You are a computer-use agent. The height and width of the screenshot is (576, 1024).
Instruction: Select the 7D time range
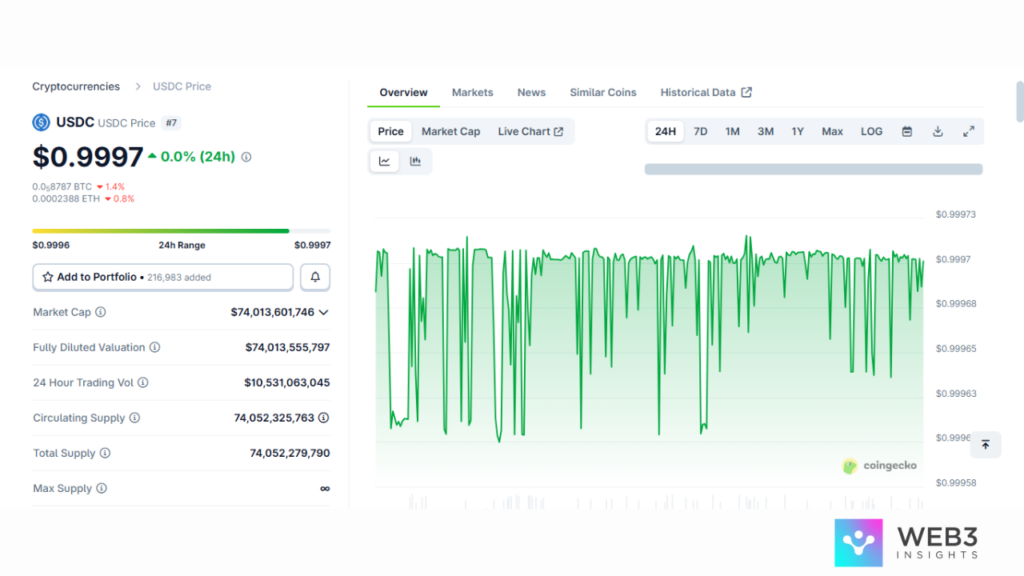tap(700, 131)
